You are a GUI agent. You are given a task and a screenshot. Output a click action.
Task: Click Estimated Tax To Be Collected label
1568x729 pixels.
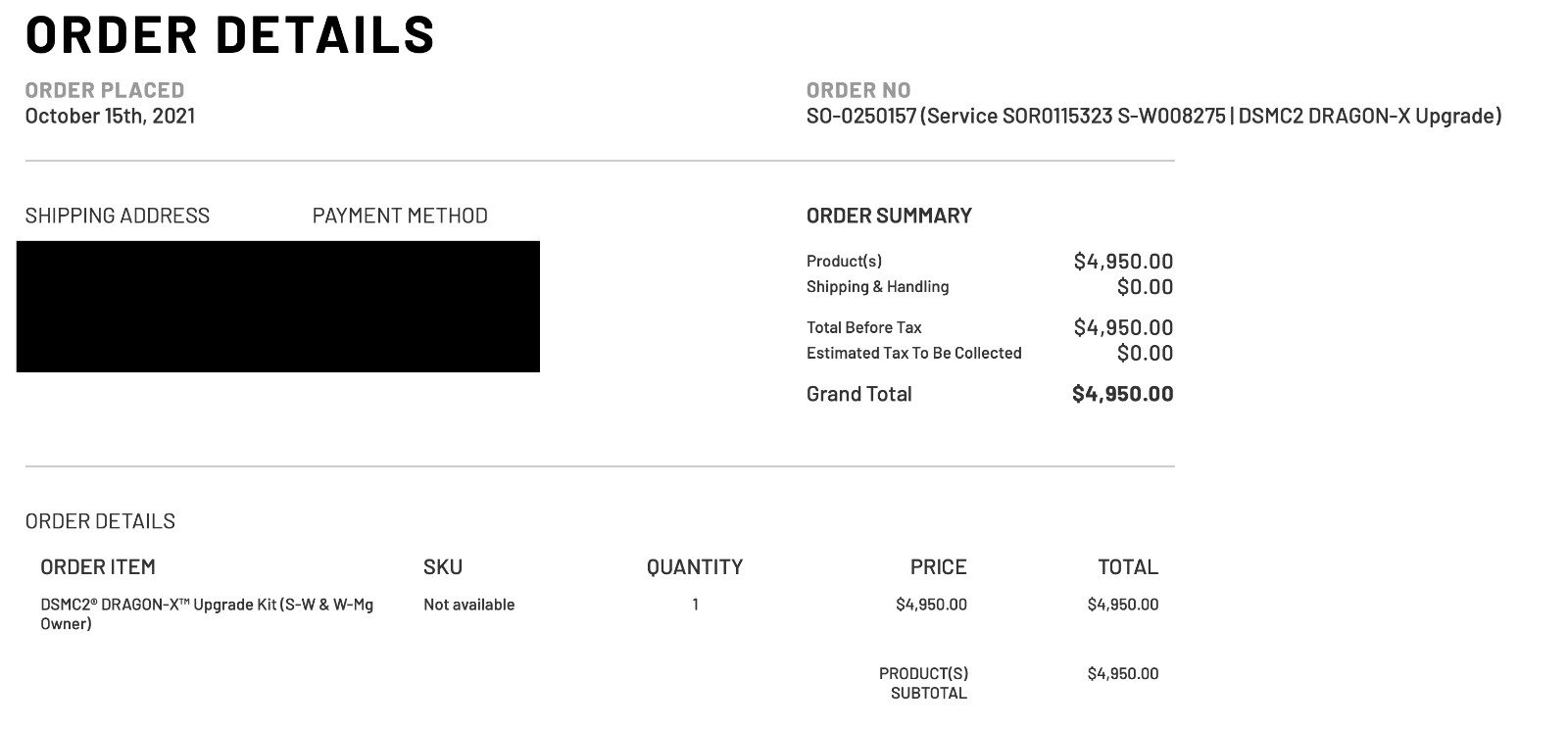tap(913, 353)
